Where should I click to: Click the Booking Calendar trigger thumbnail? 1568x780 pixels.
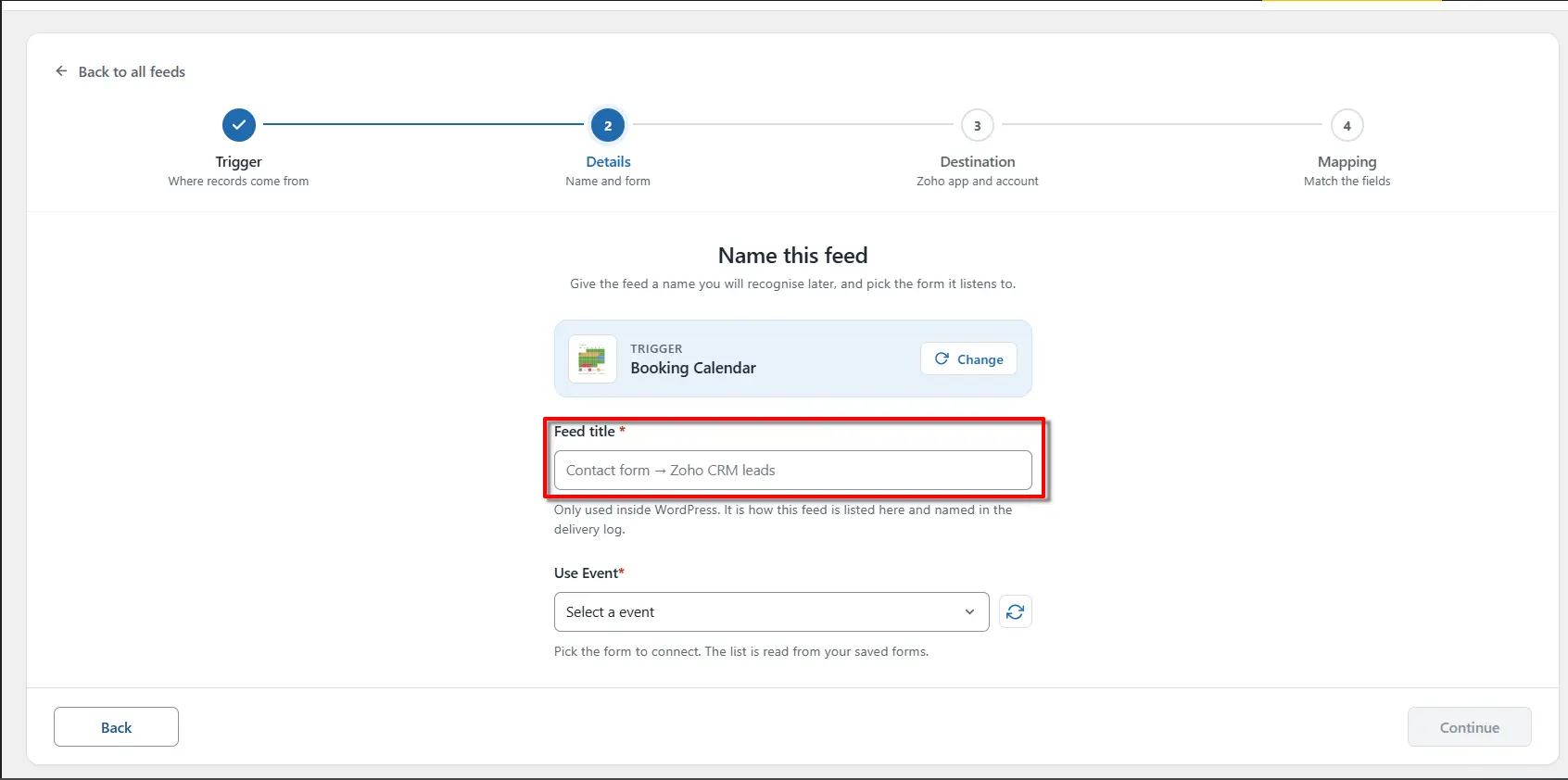tap(592, 359)
